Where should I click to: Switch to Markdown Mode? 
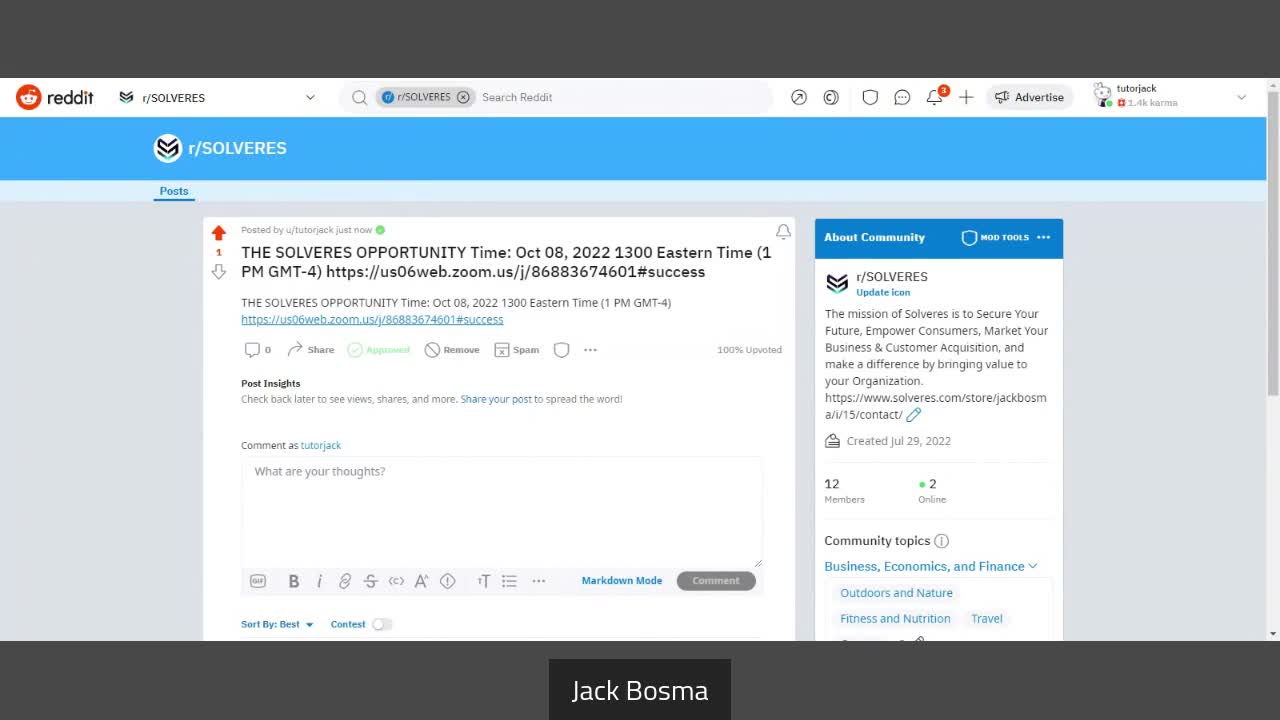coord(622,581)
